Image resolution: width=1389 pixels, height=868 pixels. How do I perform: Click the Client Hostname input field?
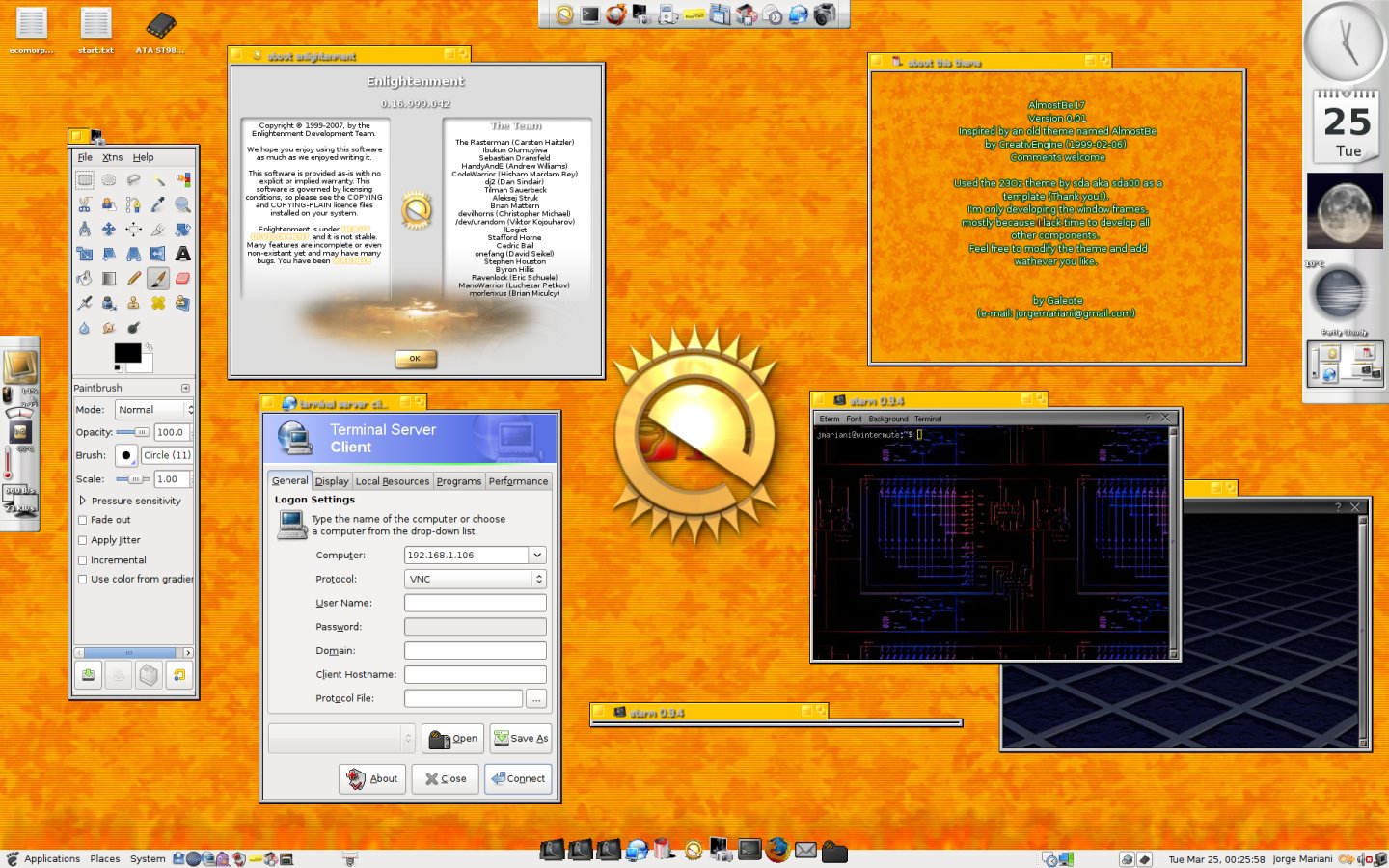click(475, 674)
